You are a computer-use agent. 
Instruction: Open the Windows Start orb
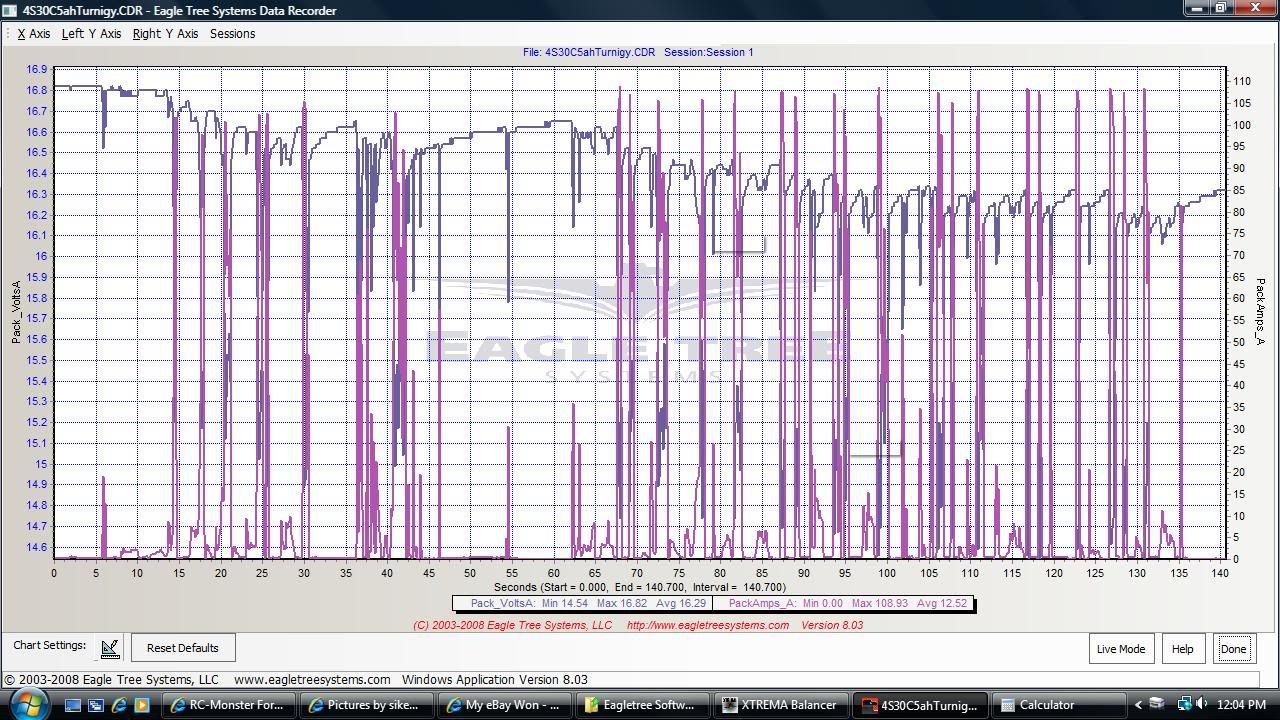pos(29,704)
